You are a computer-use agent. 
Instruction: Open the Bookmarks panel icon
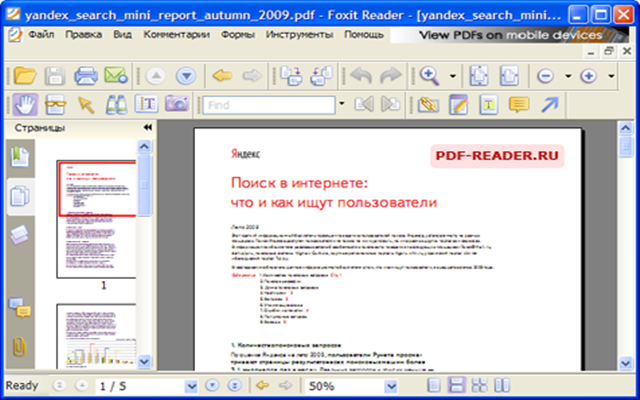coord(20,157)
